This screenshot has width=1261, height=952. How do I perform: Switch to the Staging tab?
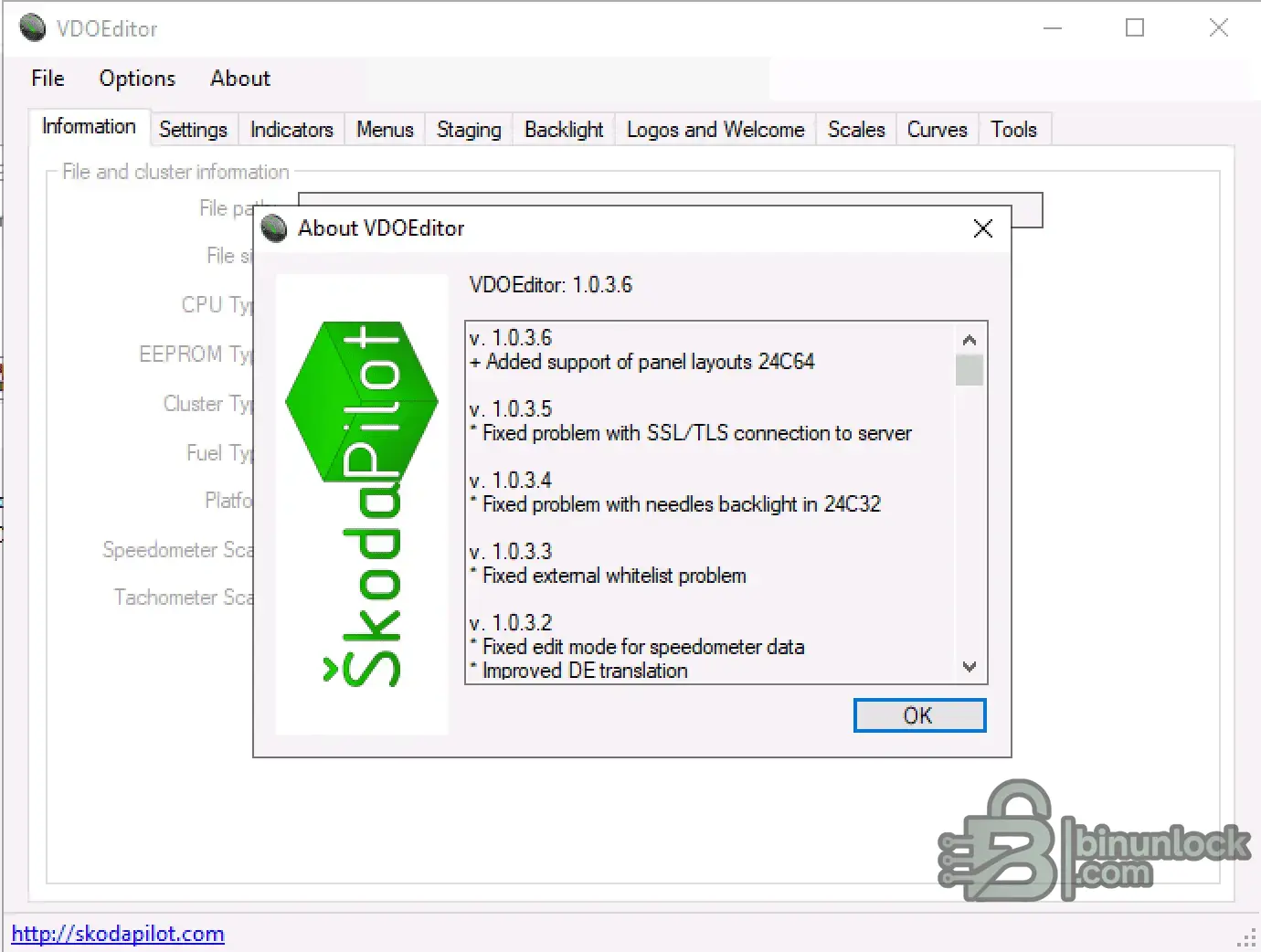[x=469, y=130]
